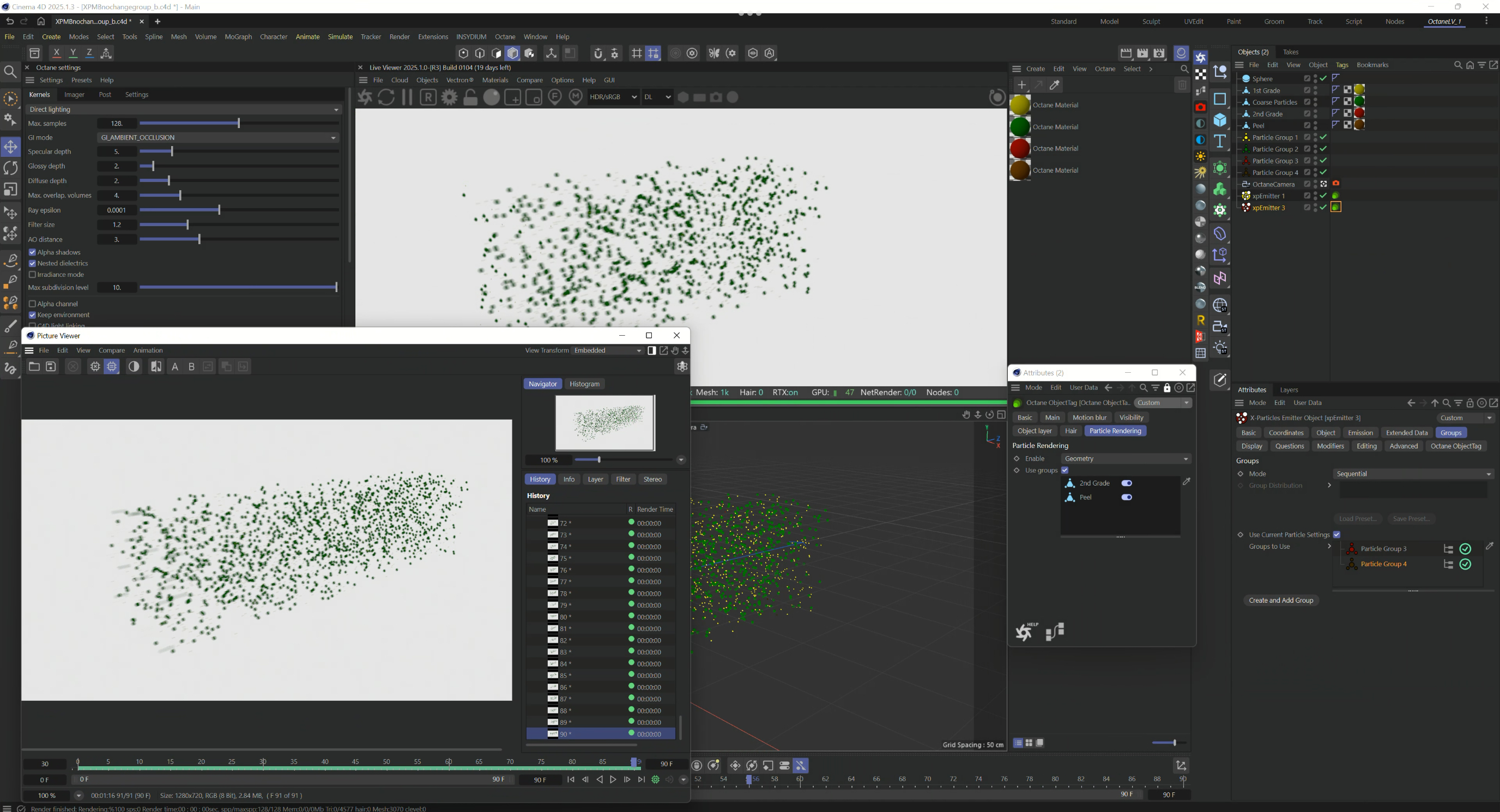
Task: Click the Live Viewer render settings gear icon
Action: (x=449, y=97)
